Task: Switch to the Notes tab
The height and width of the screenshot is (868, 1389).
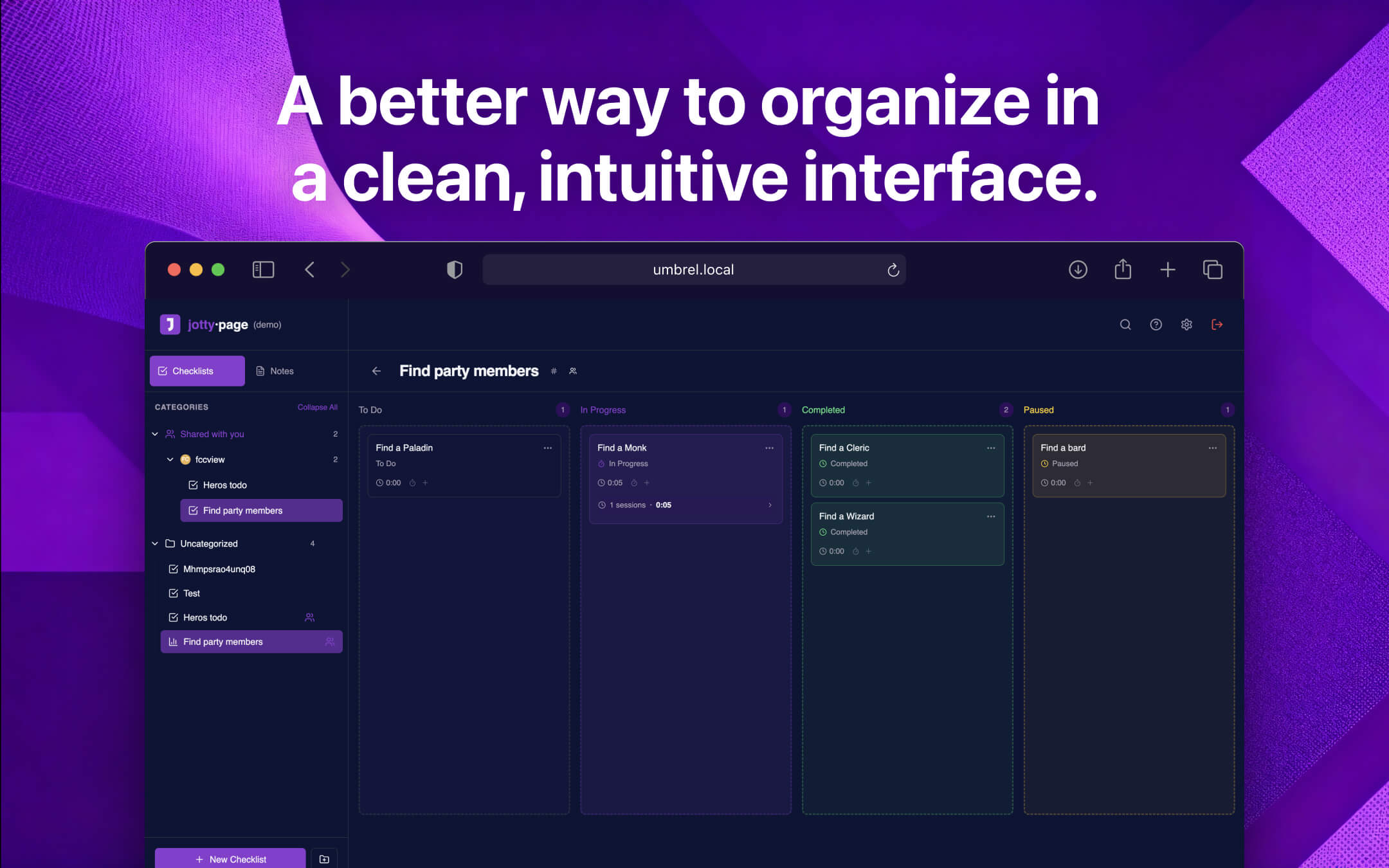Action: 275,371
